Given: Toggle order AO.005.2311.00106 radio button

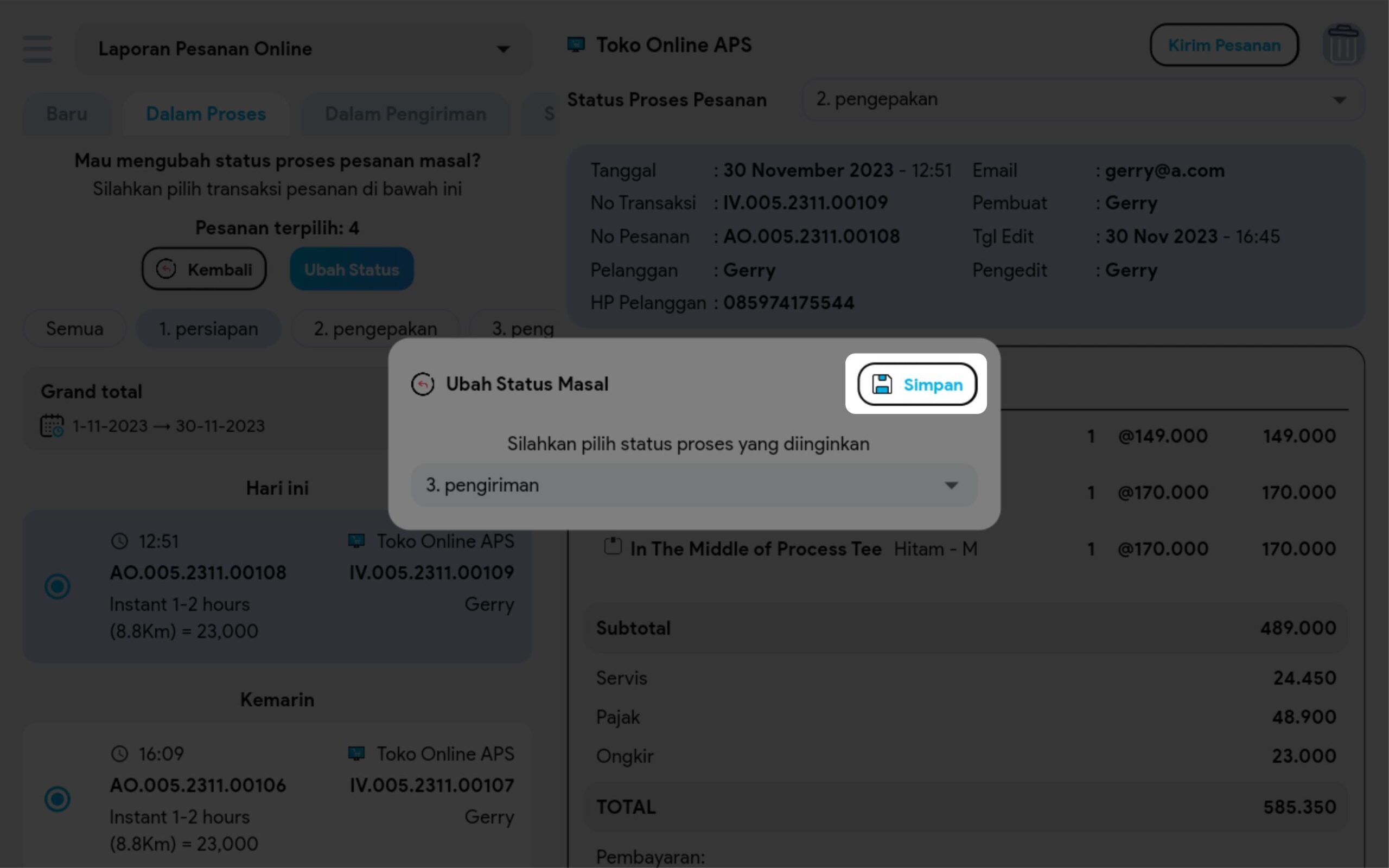Looking at the screenshot, I should point(58,799).
